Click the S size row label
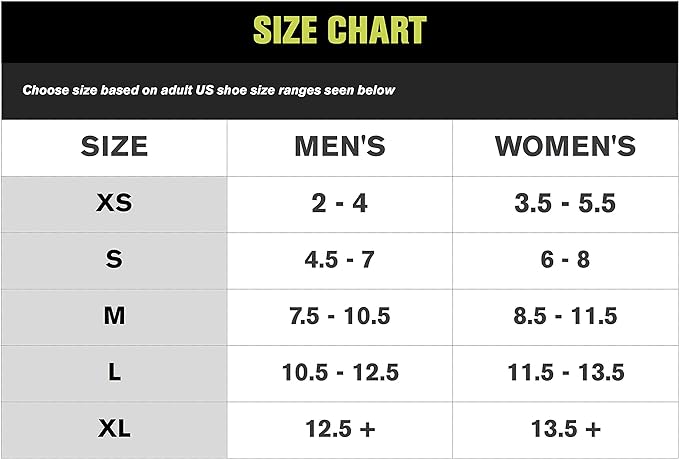Screen dimensions: 679x459 coord(114,260)
